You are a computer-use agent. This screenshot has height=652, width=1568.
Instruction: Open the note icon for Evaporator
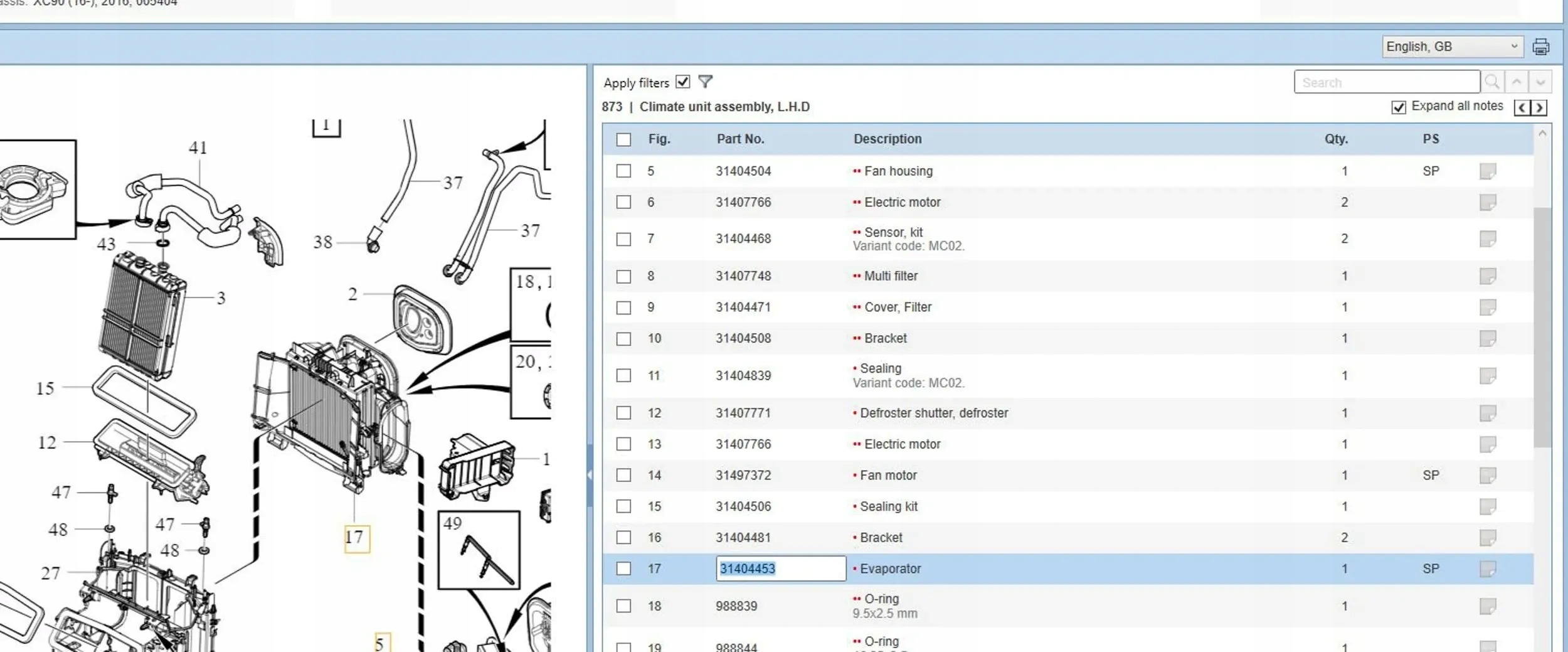click(1488, 569)
